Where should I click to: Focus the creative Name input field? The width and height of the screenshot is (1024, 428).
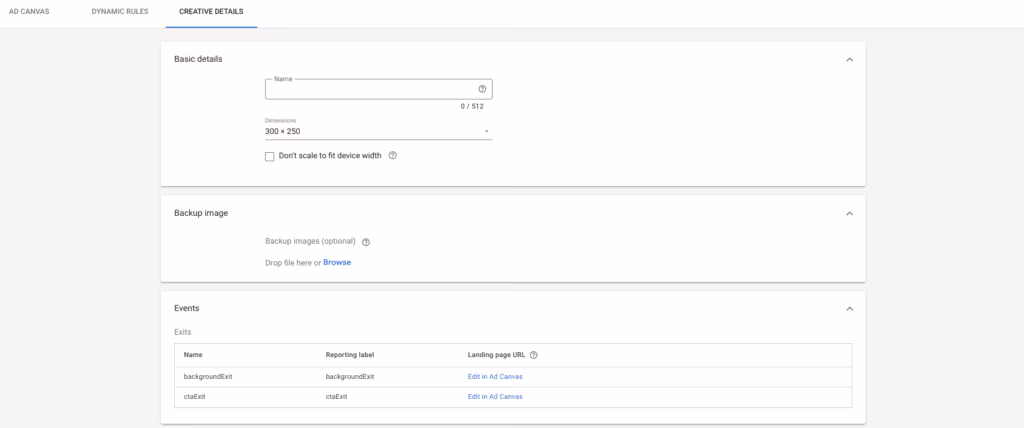point(368,90)
